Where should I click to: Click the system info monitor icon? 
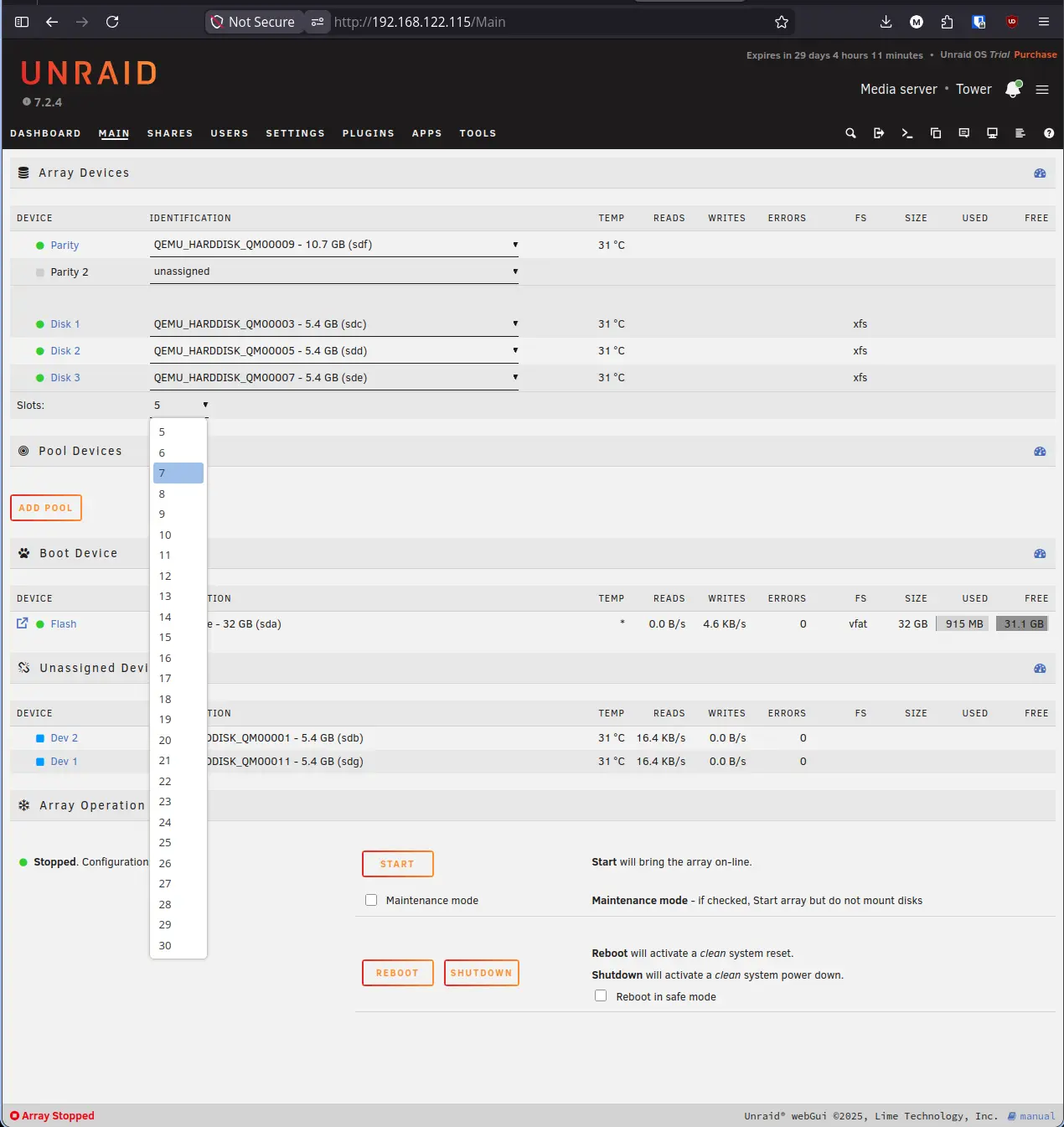click(x=992, y=133)
